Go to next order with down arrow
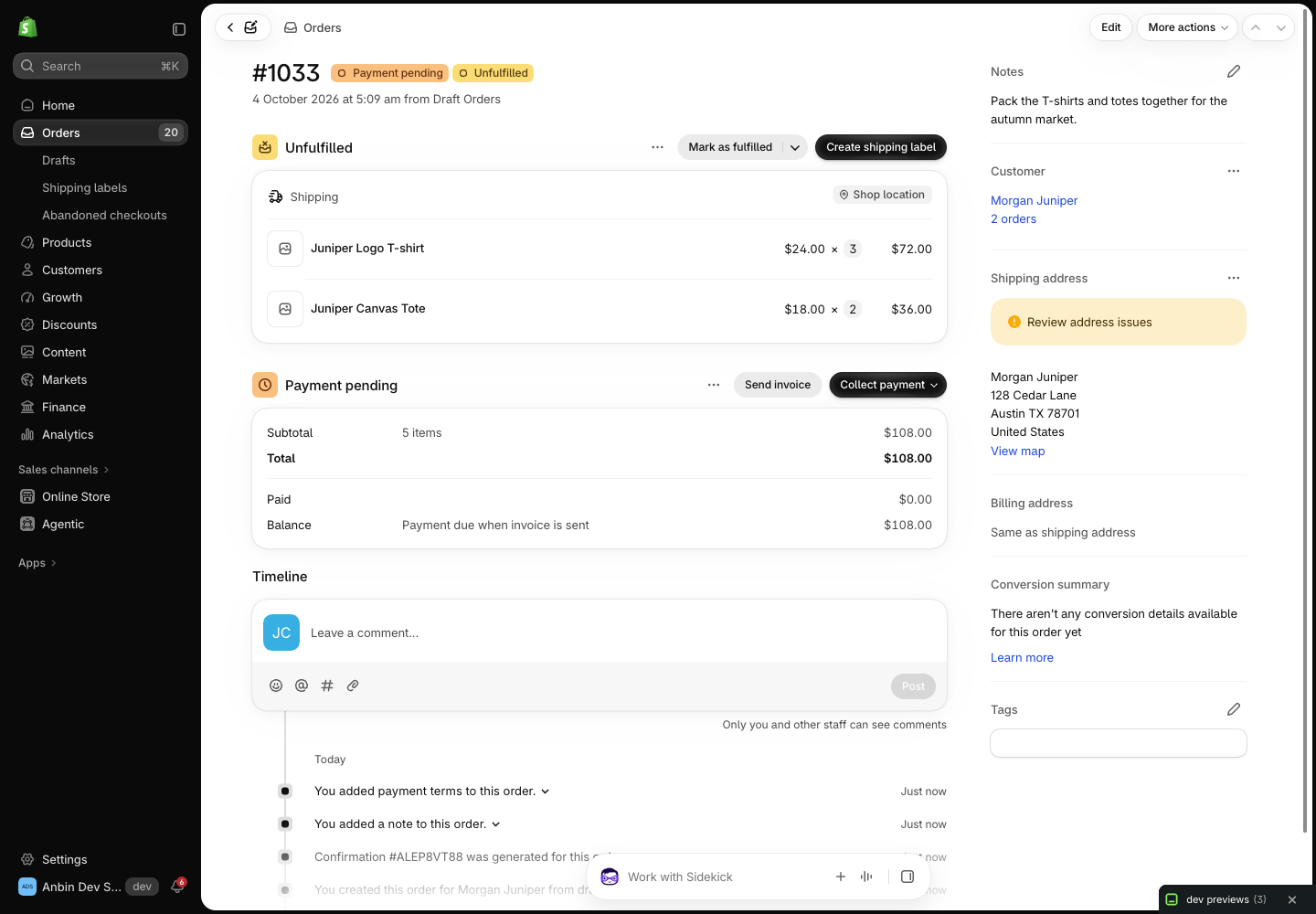This screenshot has width=1316, height=914. click(1281, 27)
